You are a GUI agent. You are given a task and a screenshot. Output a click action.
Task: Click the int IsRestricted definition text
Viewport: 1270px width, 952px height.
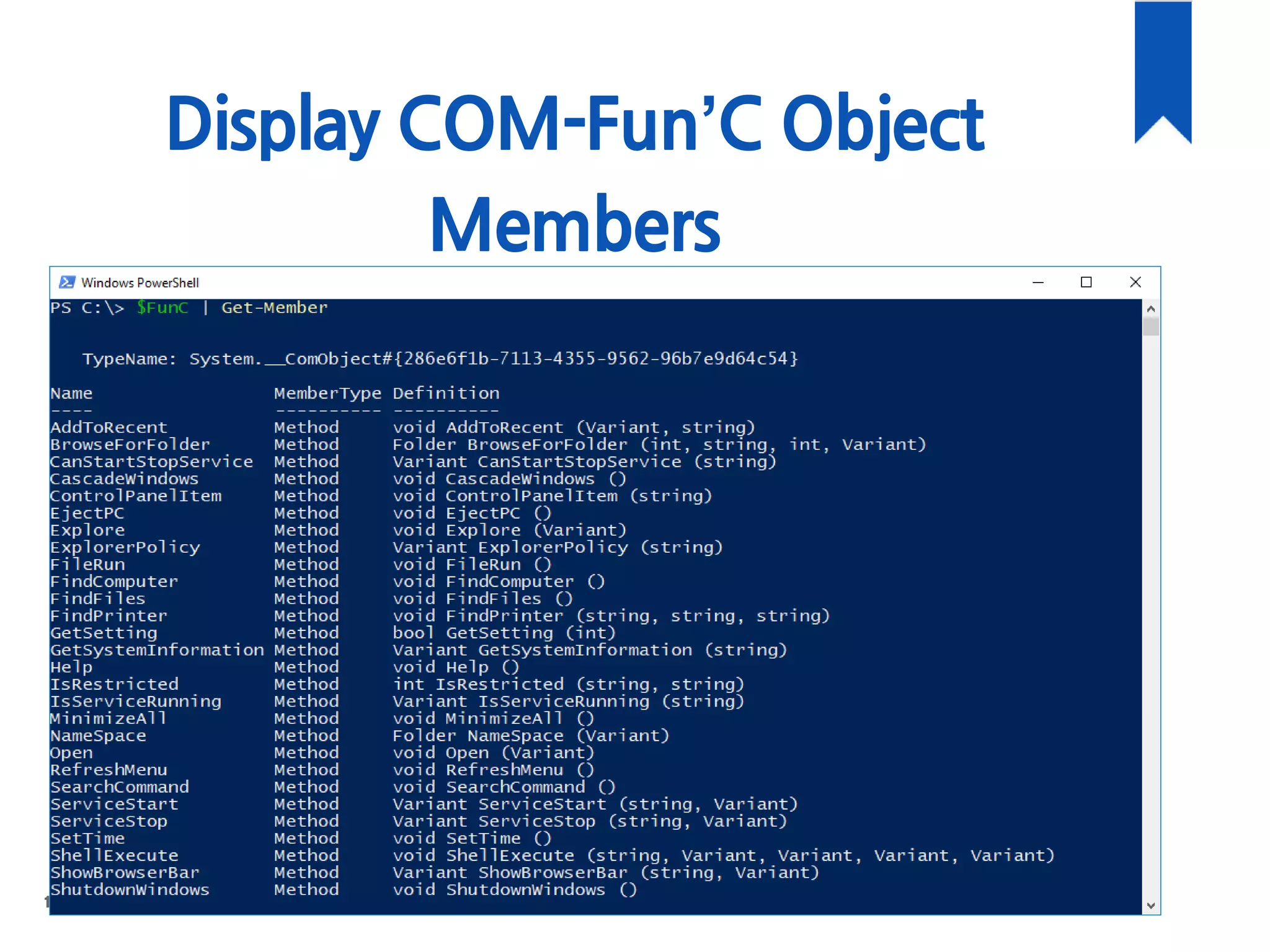pos(569,685)
